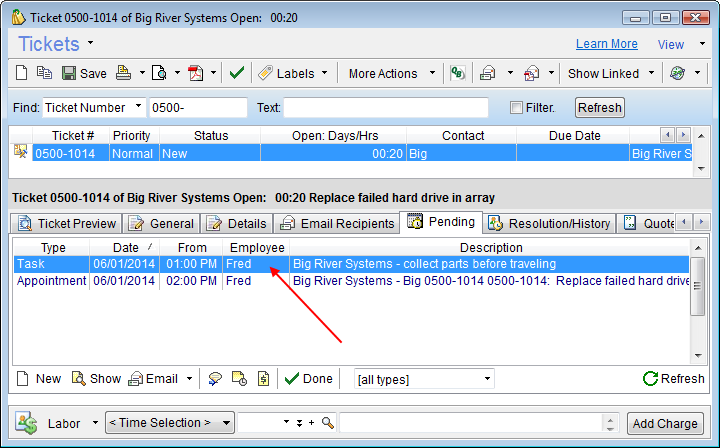Click the Text search input field
The height and width of the screenshot is (448, 720).
pos(386,107)
